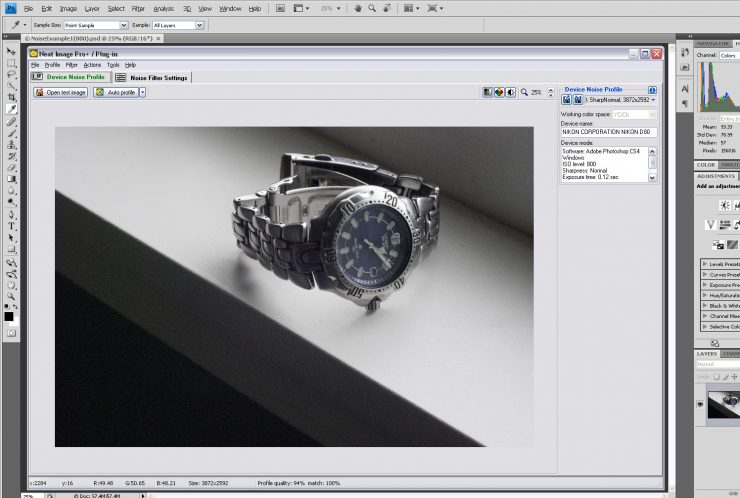Select the Pen tool
This screenshot has height=498, width=740.
tap(11, 215)
